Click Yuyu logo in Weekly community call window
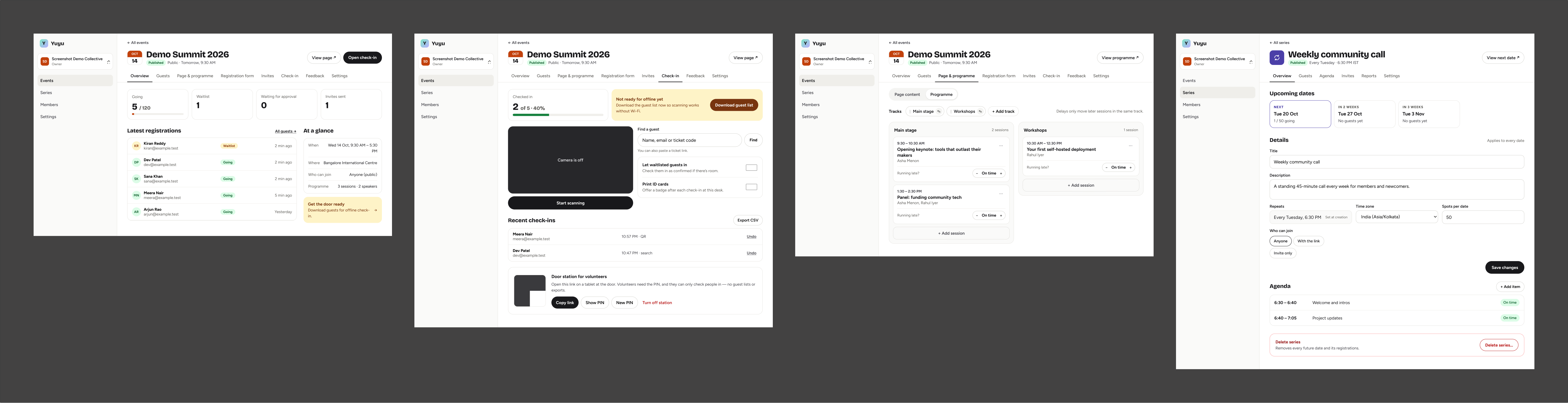Viewport: 1568px width, 403px height. [x=1186, y=43]
